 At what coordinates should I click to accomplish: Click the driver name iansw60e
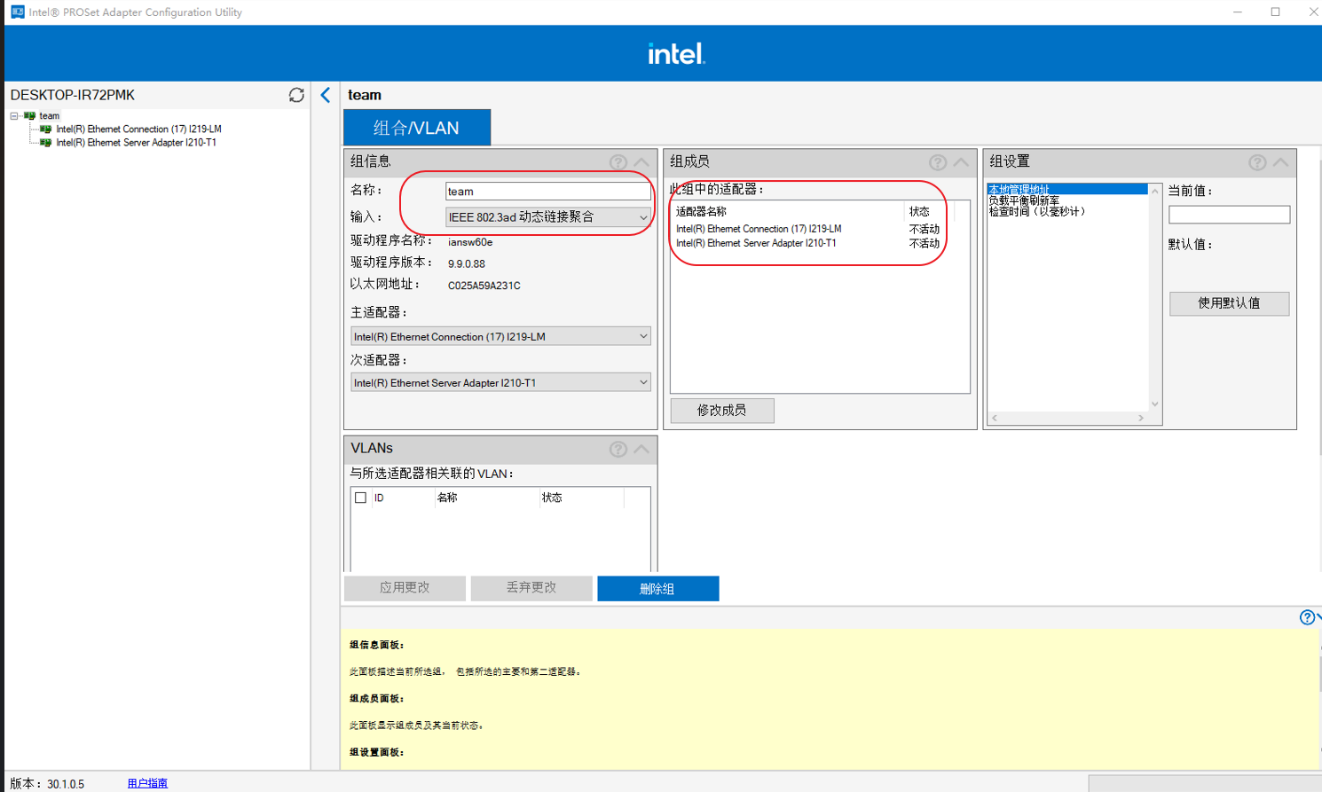click(x=470, y=241)
